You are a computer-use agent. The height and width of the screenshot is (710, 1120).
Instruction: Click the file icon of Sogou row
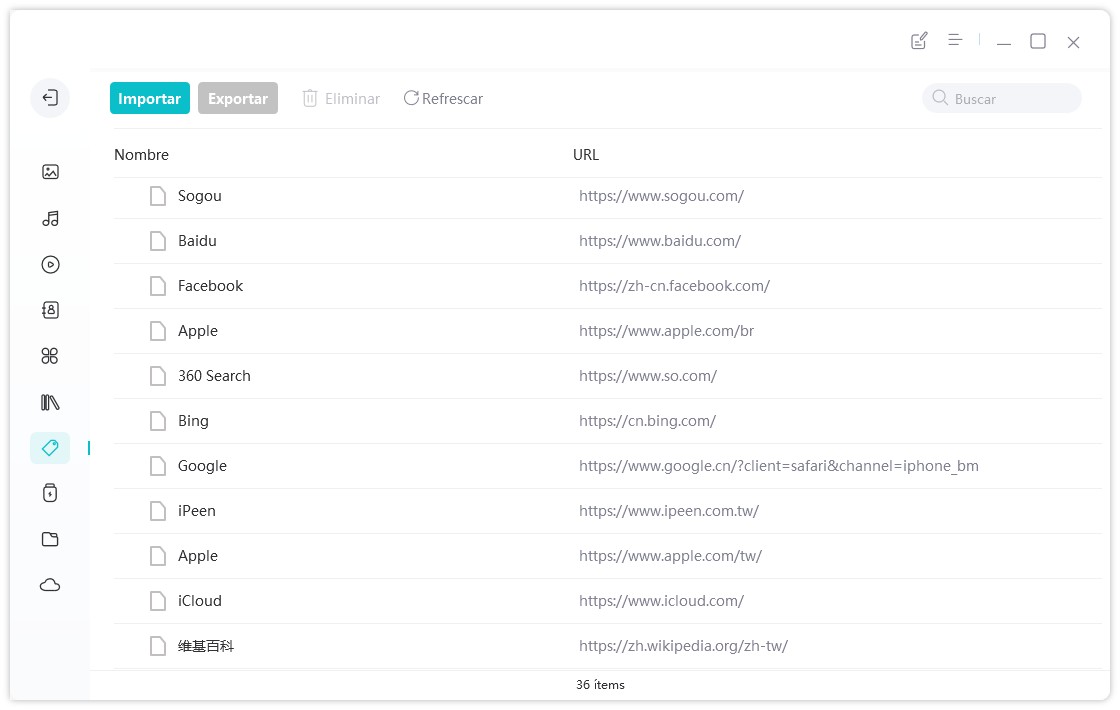coord(158,196)
